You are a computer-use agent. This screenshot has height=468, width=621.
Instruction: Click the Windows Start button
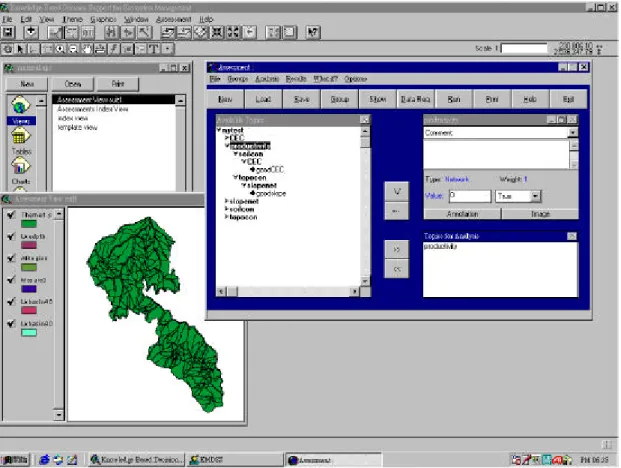[x=15, y=460]
